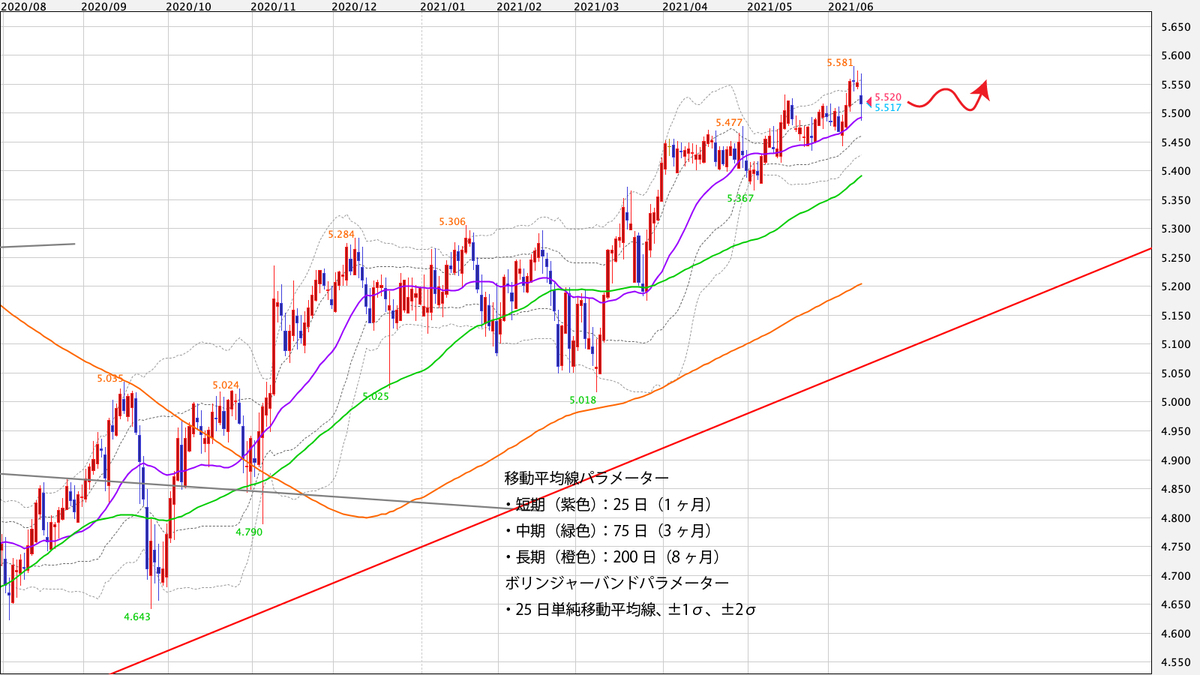Select the 2020/10 date label

pos(188,6)
